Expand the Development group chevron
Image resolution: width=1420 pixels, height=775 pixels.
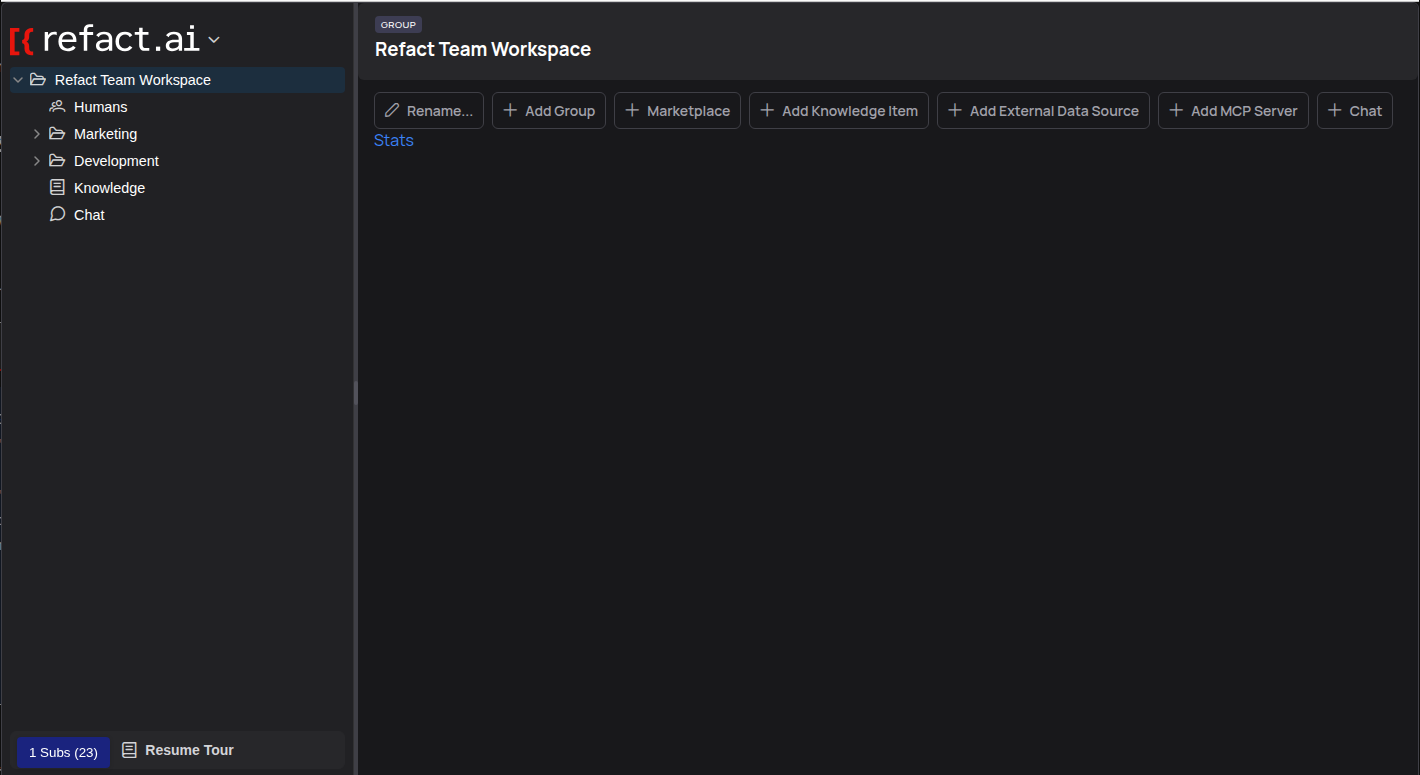[x=37, y=161]
